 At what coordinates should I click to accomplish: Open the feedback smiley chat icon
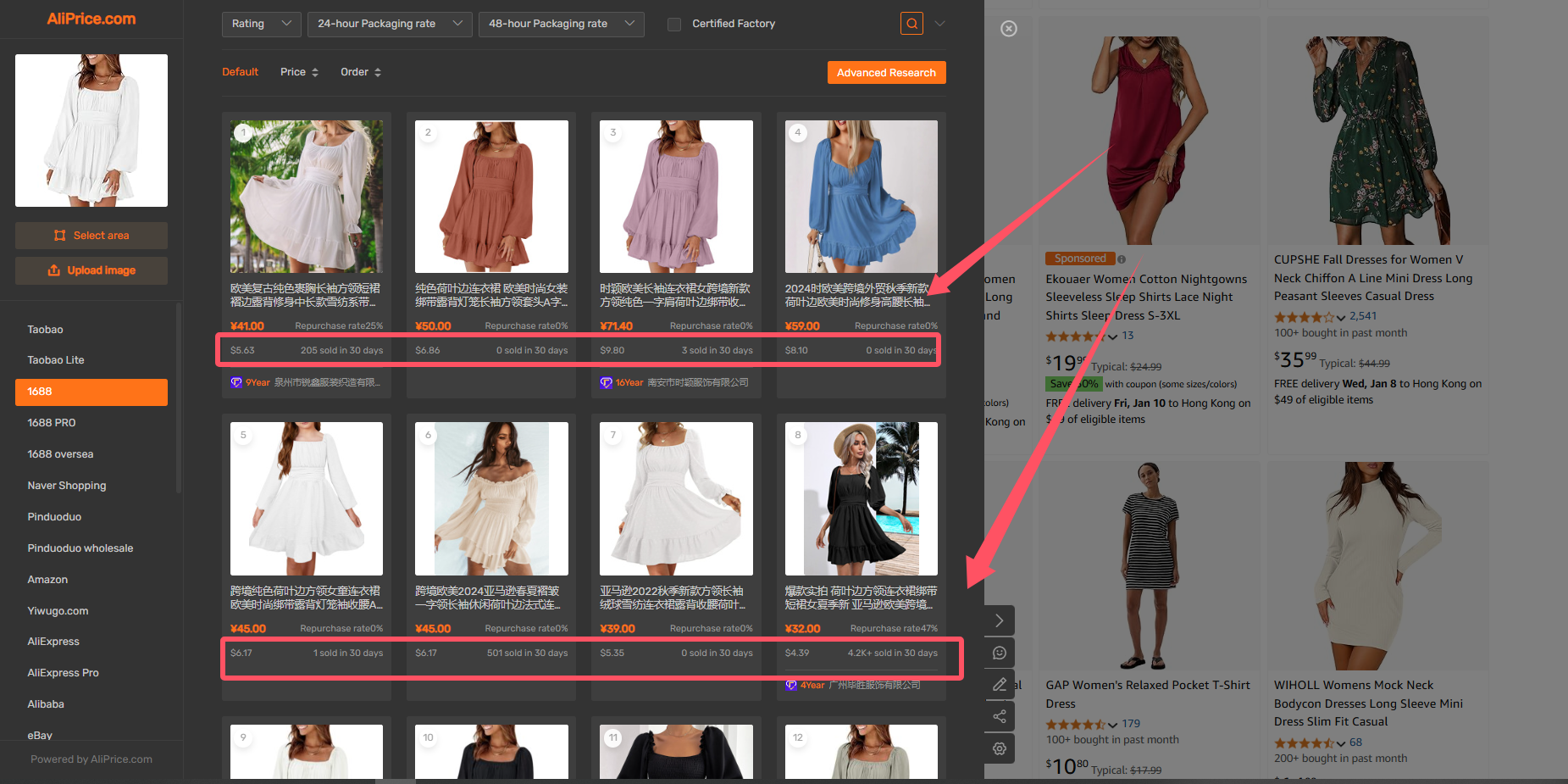(x=1000, y=653)
